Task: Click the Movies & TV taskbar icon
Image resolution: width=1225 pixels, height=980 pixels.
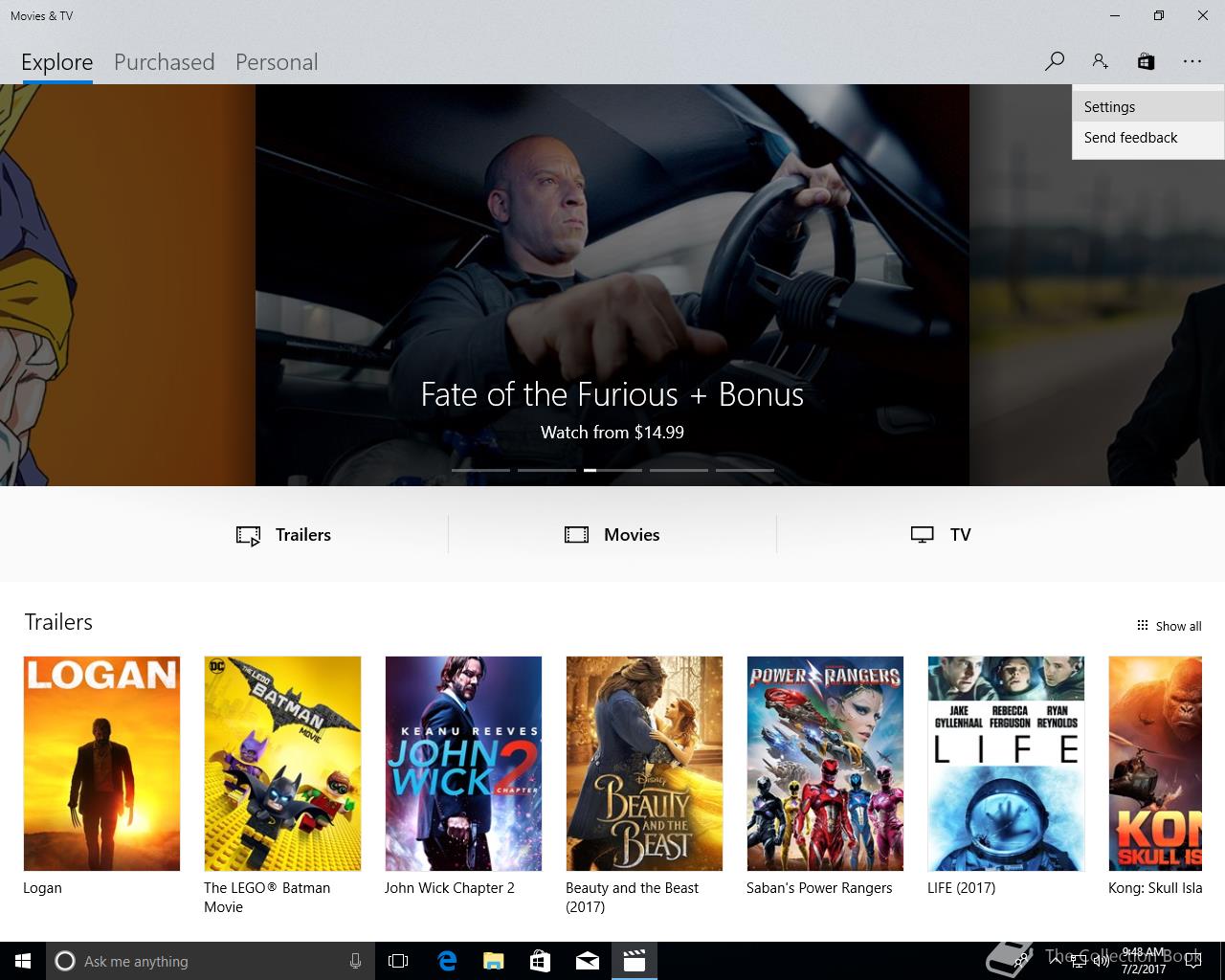Action: click(635, 961)
